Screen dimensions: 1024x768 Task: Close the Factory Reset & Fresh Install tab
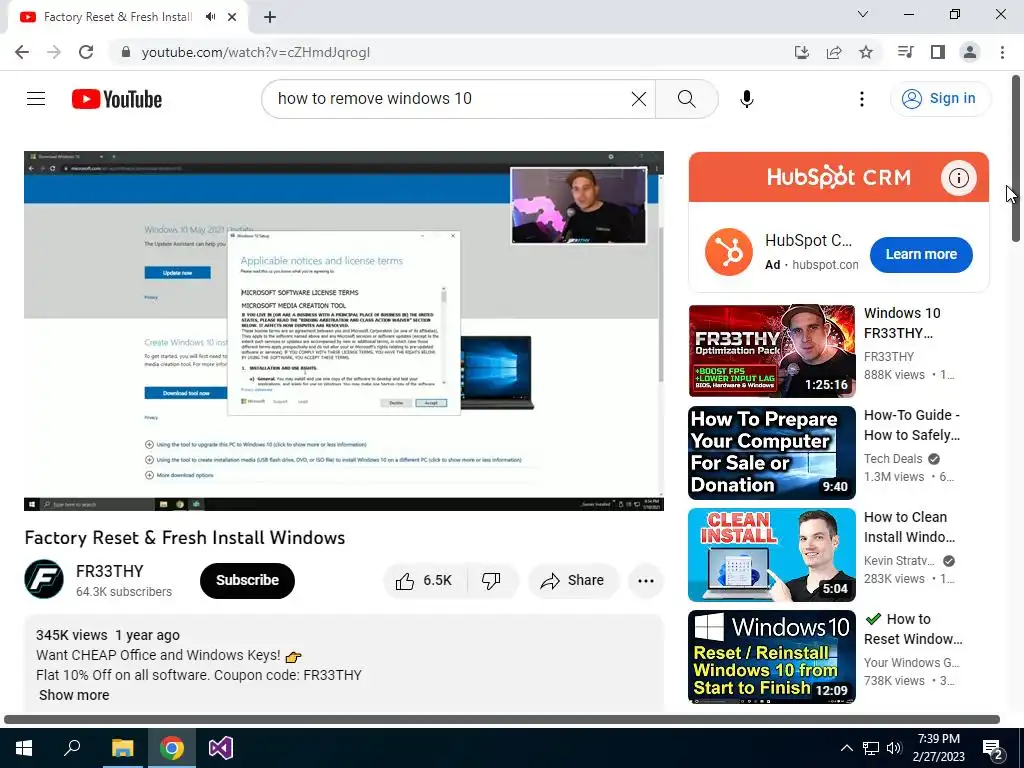[x=232, y=17]
